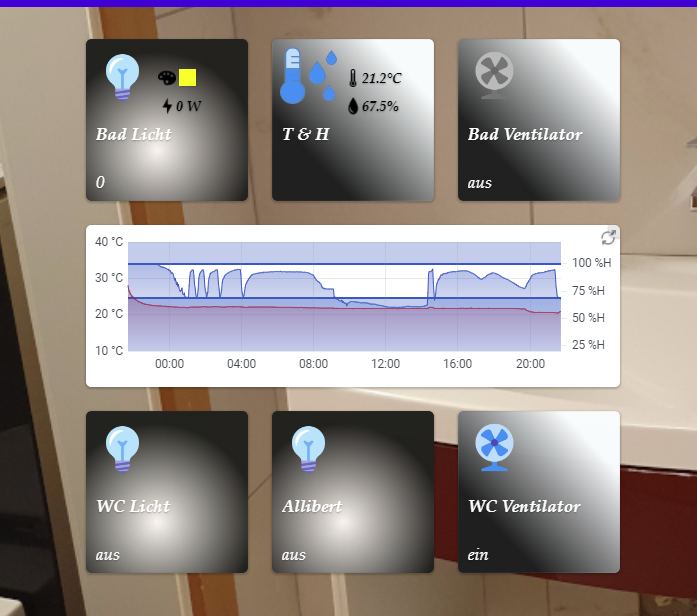Viewport: 697px width, 616px height.
Task: Click the WC Ventilator label
Action: tap(524, 506)
